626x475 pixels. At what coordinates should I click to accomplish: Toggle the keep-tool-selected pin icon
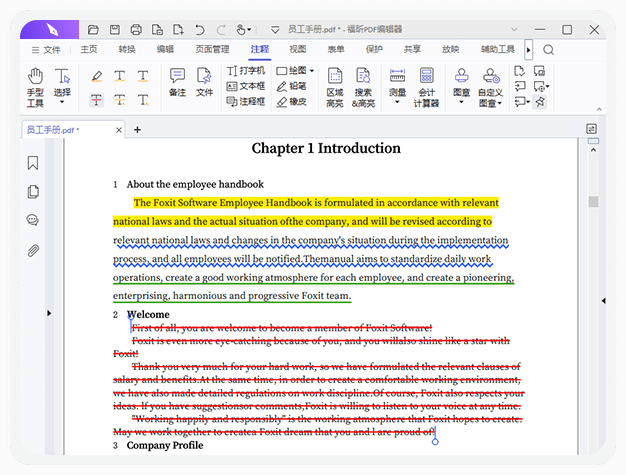coord(540,102)
